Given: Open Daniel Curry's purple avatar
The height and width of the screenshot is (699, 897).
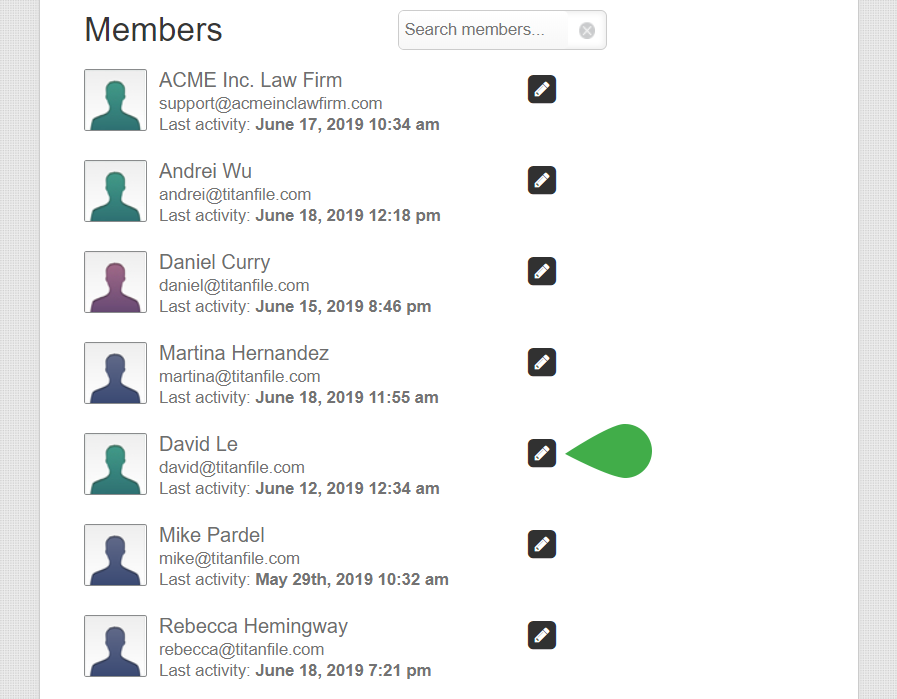Looking at the screenshot, I should 115,282.
